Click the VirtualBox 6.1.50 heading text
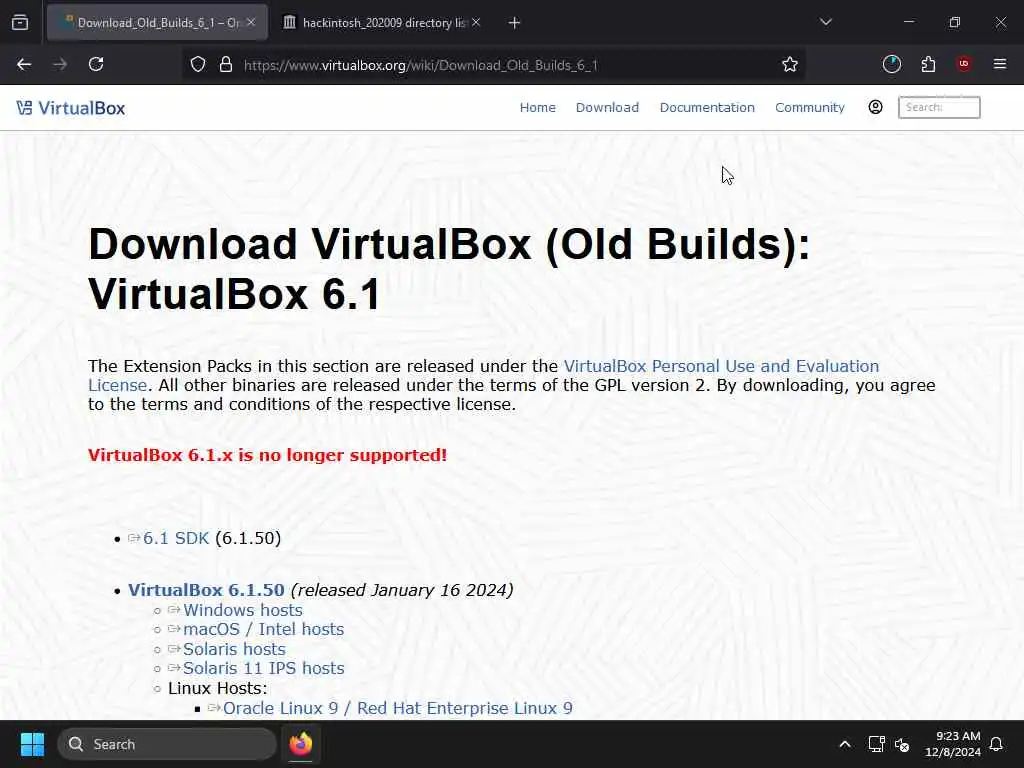 pos(206,590)
